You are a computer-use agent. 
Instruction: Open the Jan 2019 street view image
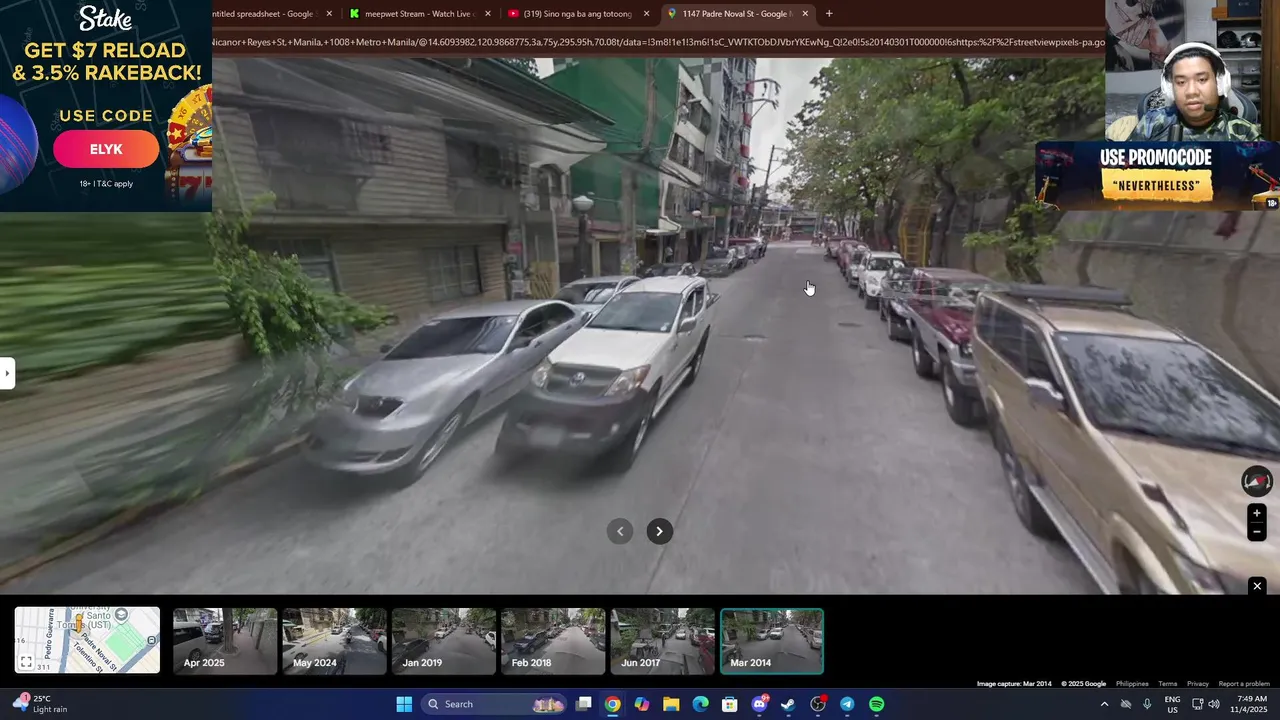[x=443, y=641]
